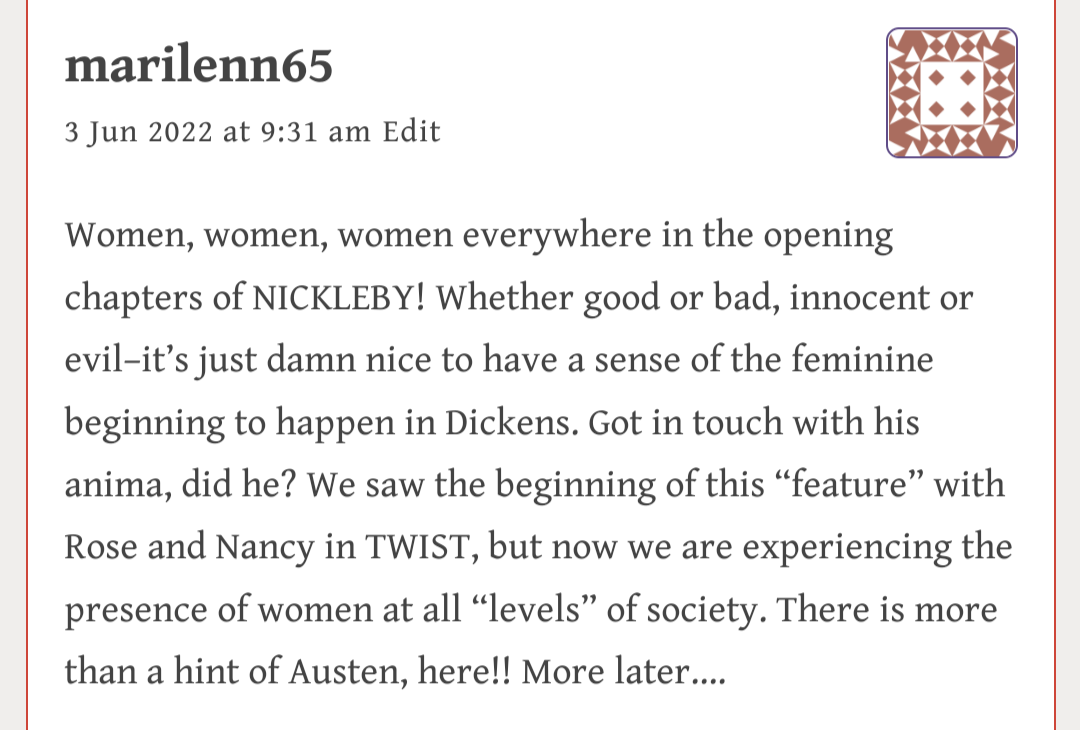
Task: Click the marilenn65 avatar pattern image
Action: pos(951,93)
